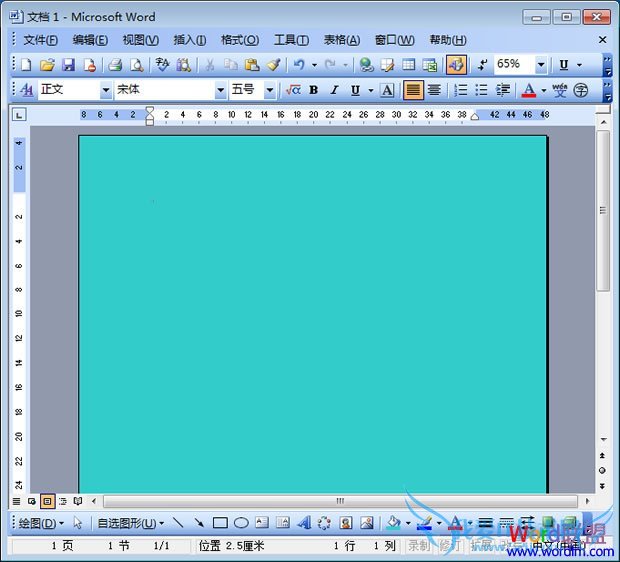Click the 绘图(D) drawing button
620x562 pixels.
click(41, 523)
